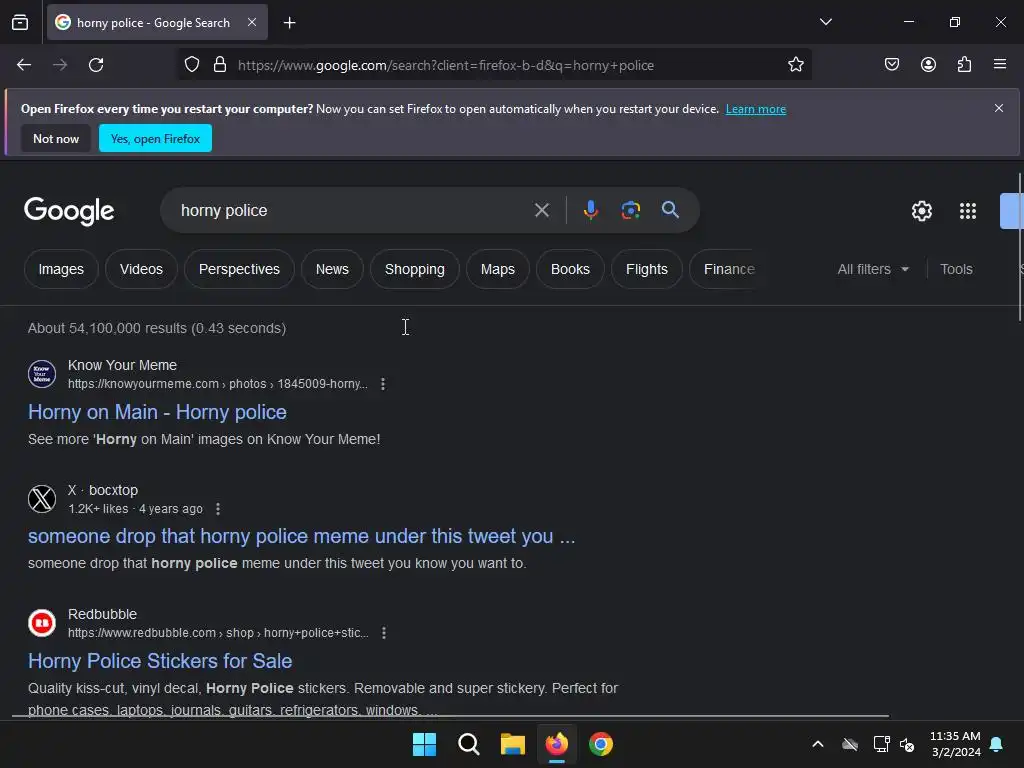Click the 'About 54,100,000 results' text
The width and height of the screenshot is (1024, 768).
click(157, 328)
